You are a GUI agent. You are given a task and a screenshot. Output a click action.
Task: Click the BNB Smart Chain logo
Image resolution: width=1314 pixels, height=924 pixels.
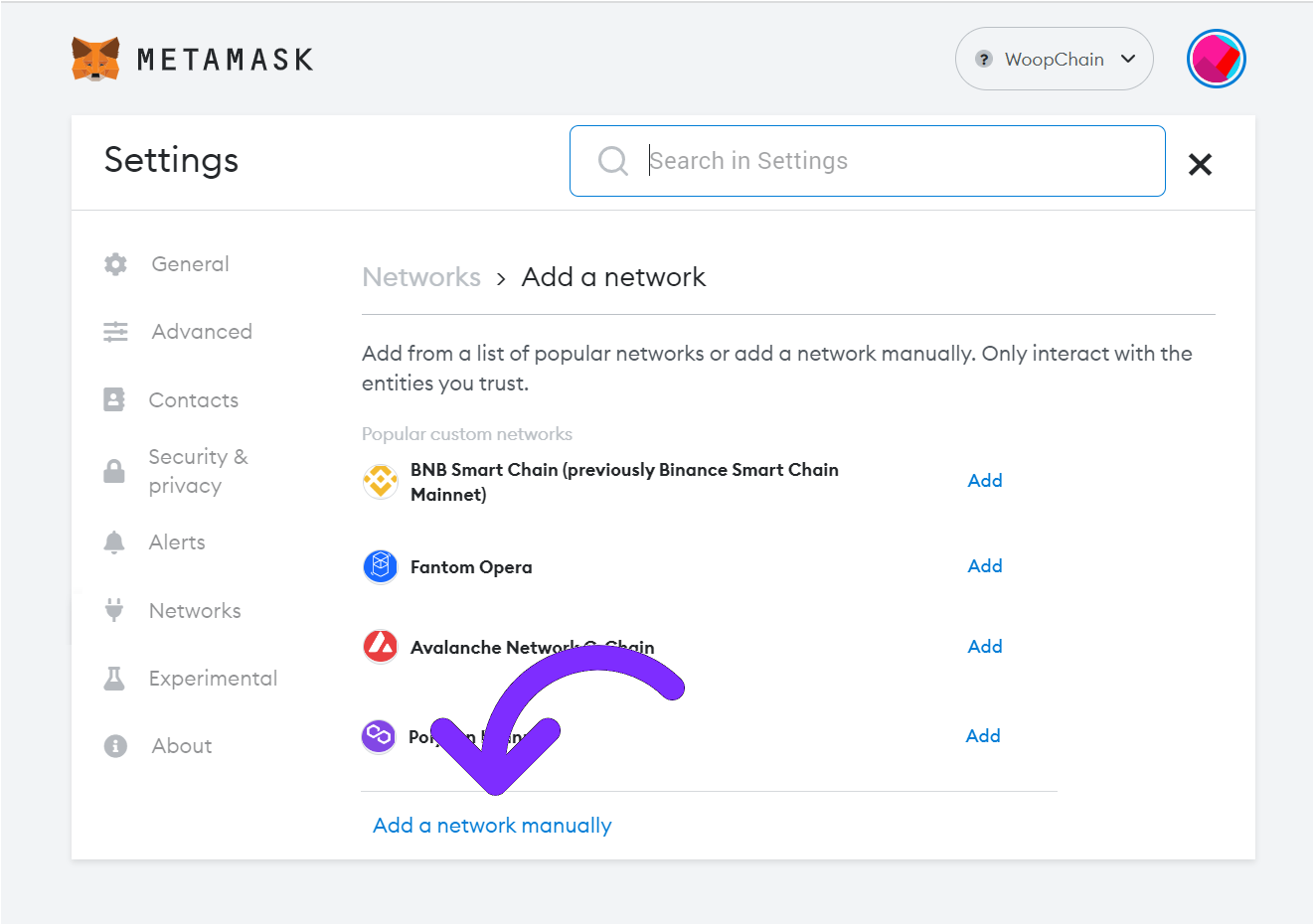pos(380,482)
